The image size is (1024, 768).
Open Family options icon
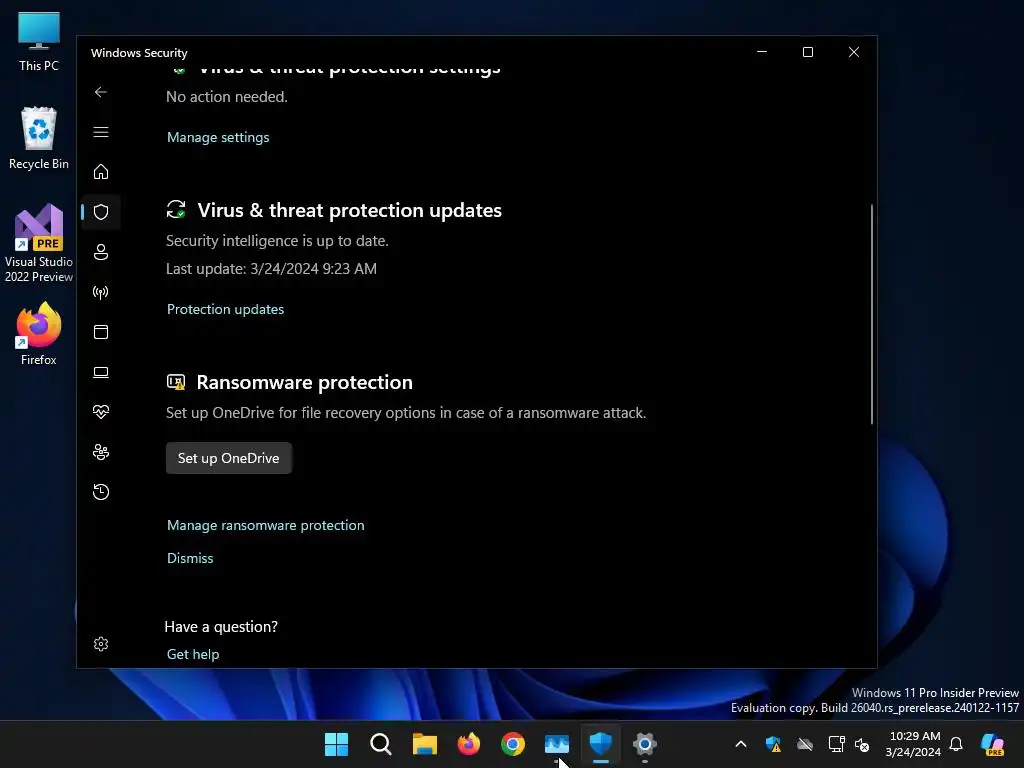click(101, 452)
